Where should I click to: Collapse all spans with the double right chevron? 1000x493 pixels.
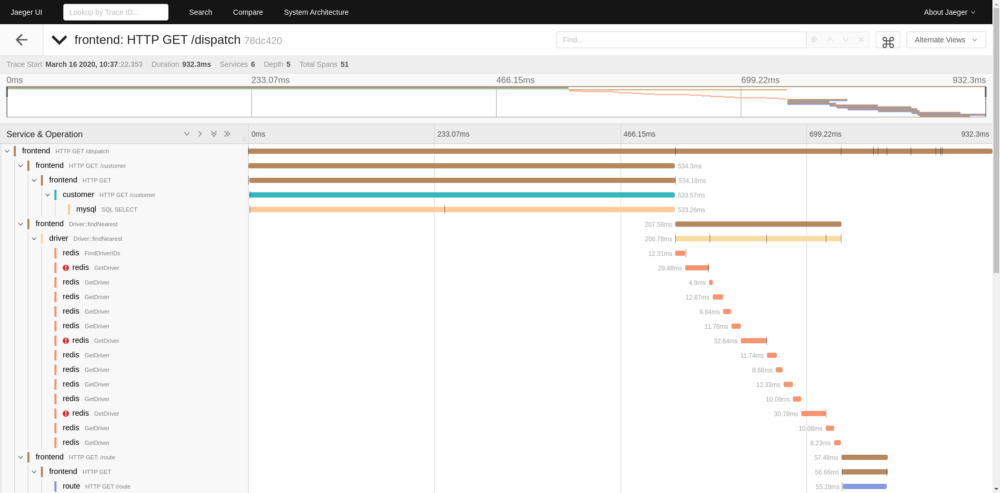click(227, 134)
